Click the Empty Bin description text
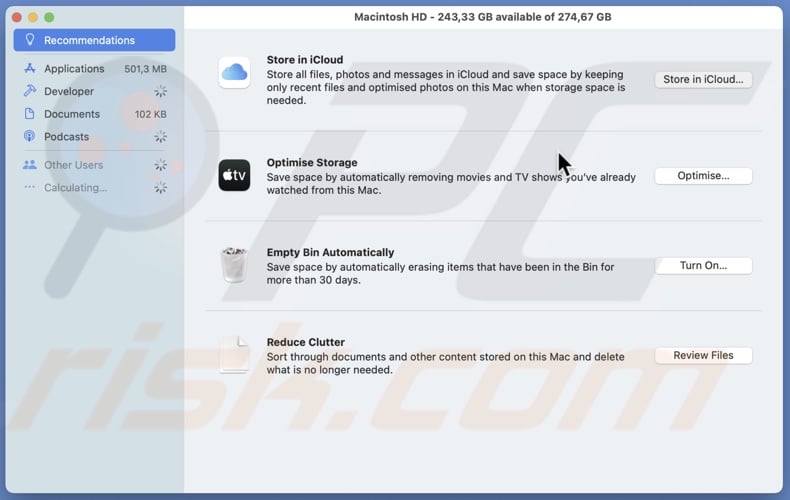This screenshot has width=790, height=500. 440,273
